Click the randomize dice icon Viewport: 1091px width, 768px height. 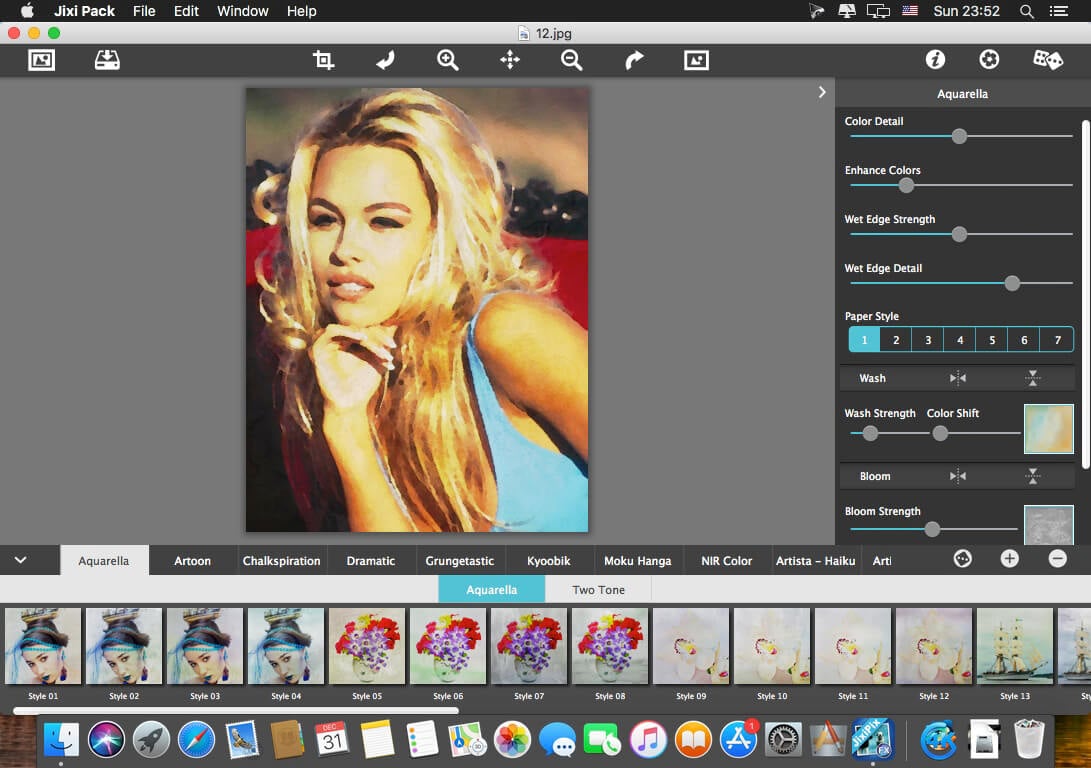(x=1047, y=60)
